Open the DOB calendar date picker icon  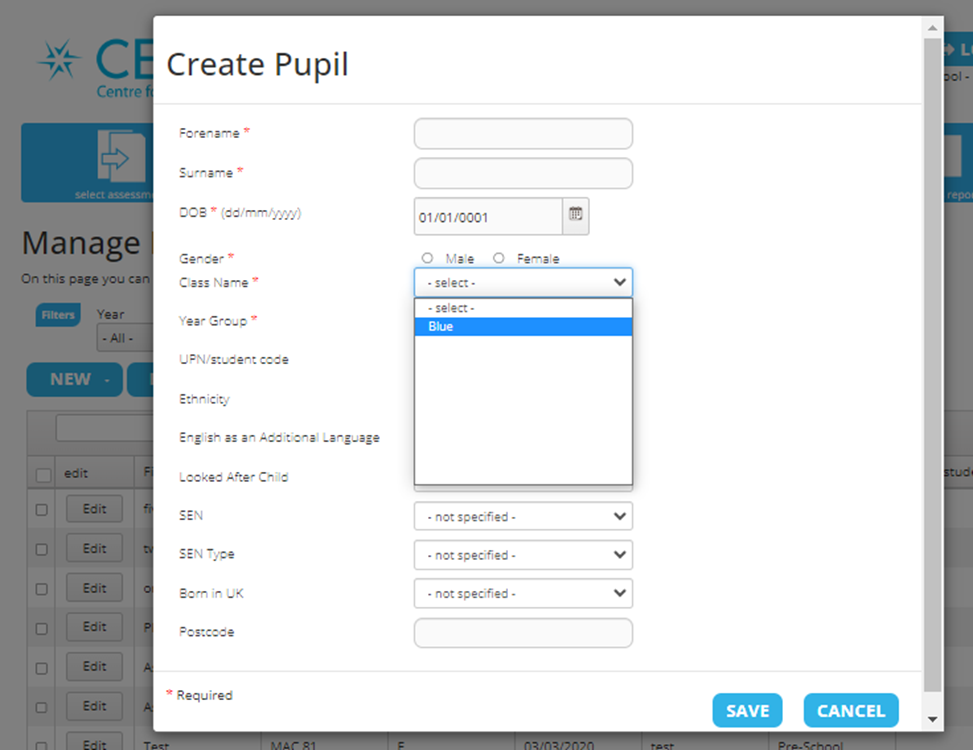coord(575,216)
